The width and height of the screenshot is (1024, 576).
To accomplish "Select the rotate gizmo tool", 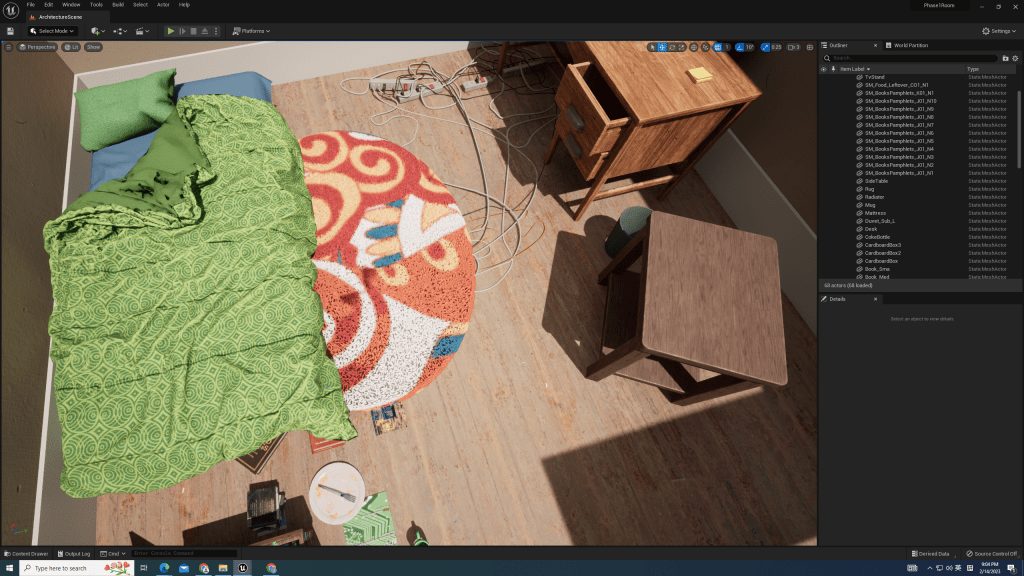I will click(x=673, y=47).
